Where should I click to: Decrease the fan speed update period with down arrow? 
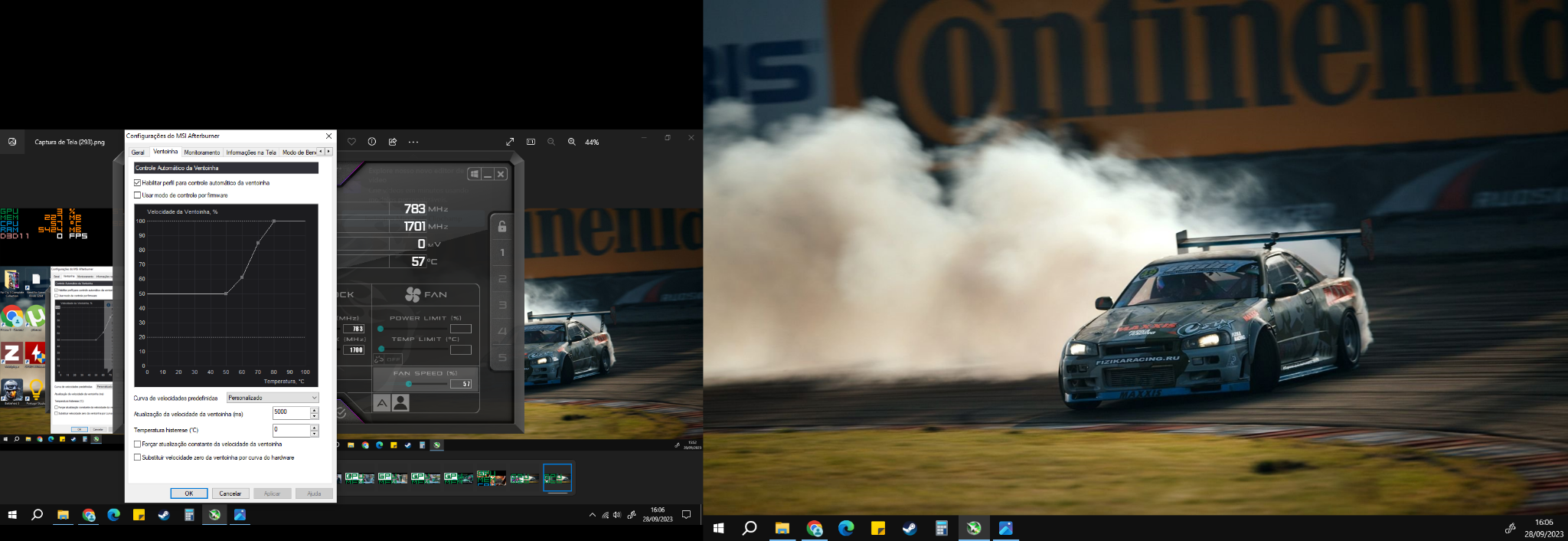tap(314, 415)
